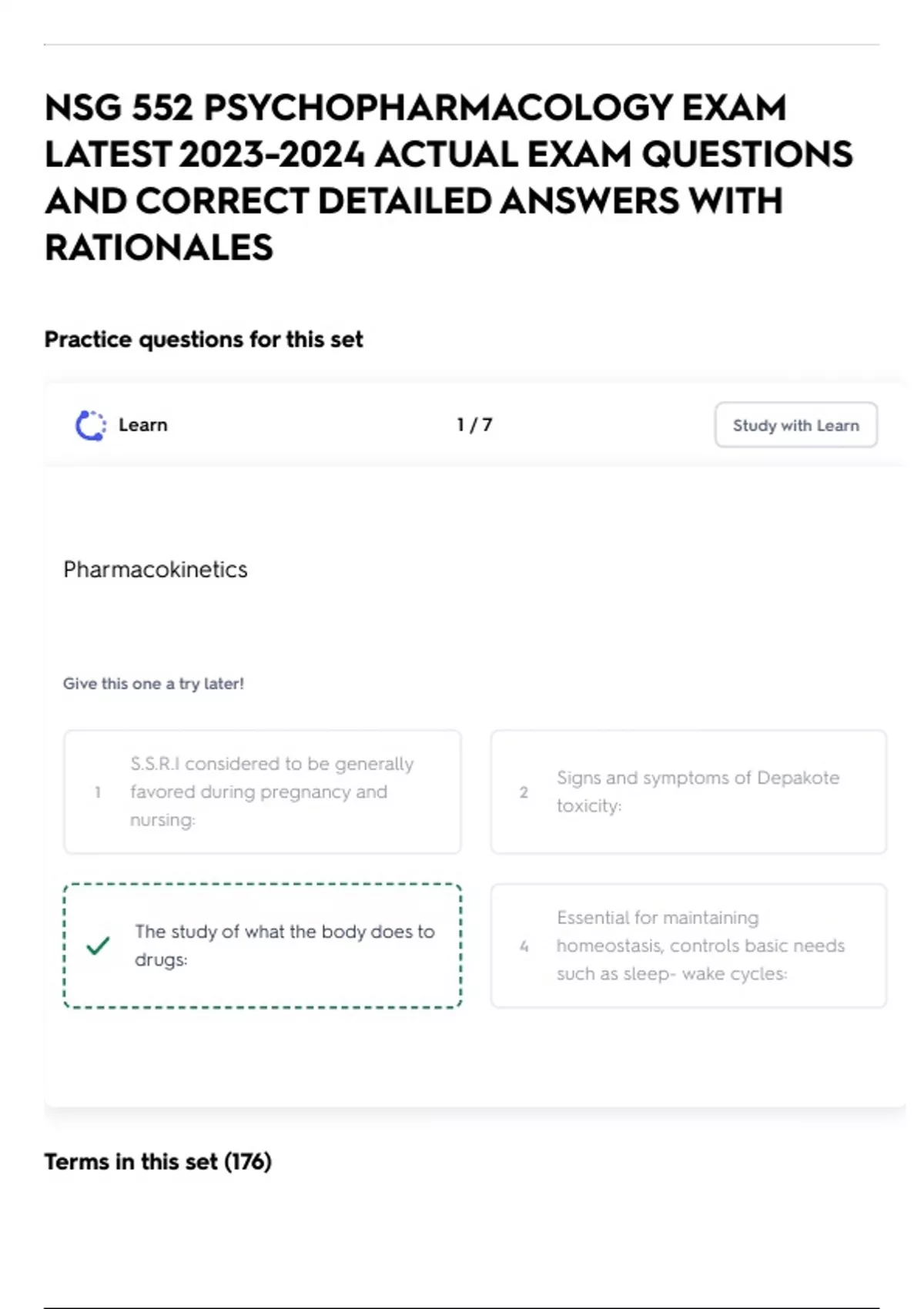
Task: Select answer 2 about Depakote toxicity
Action: pyautogui.click(x=688, y=792)
